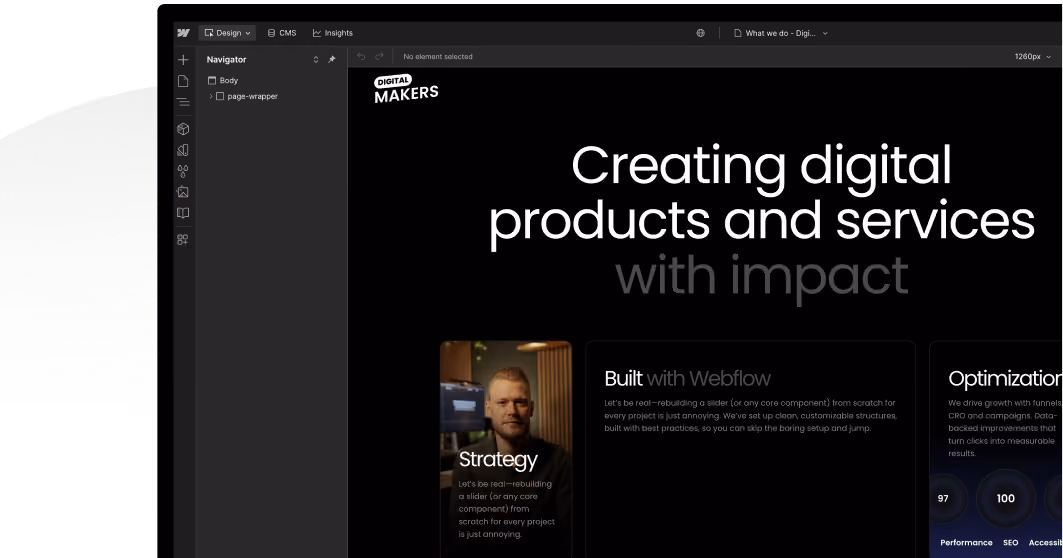Open the 'What we do' page switcher

tap(781, 33)
